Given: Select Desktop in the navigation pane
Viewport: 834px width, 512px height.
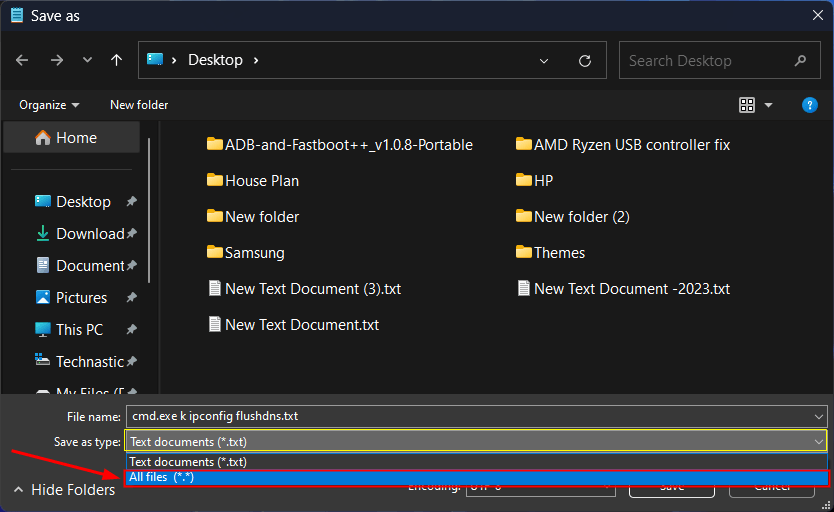Looking at the screenshot, I should point(73,202).
